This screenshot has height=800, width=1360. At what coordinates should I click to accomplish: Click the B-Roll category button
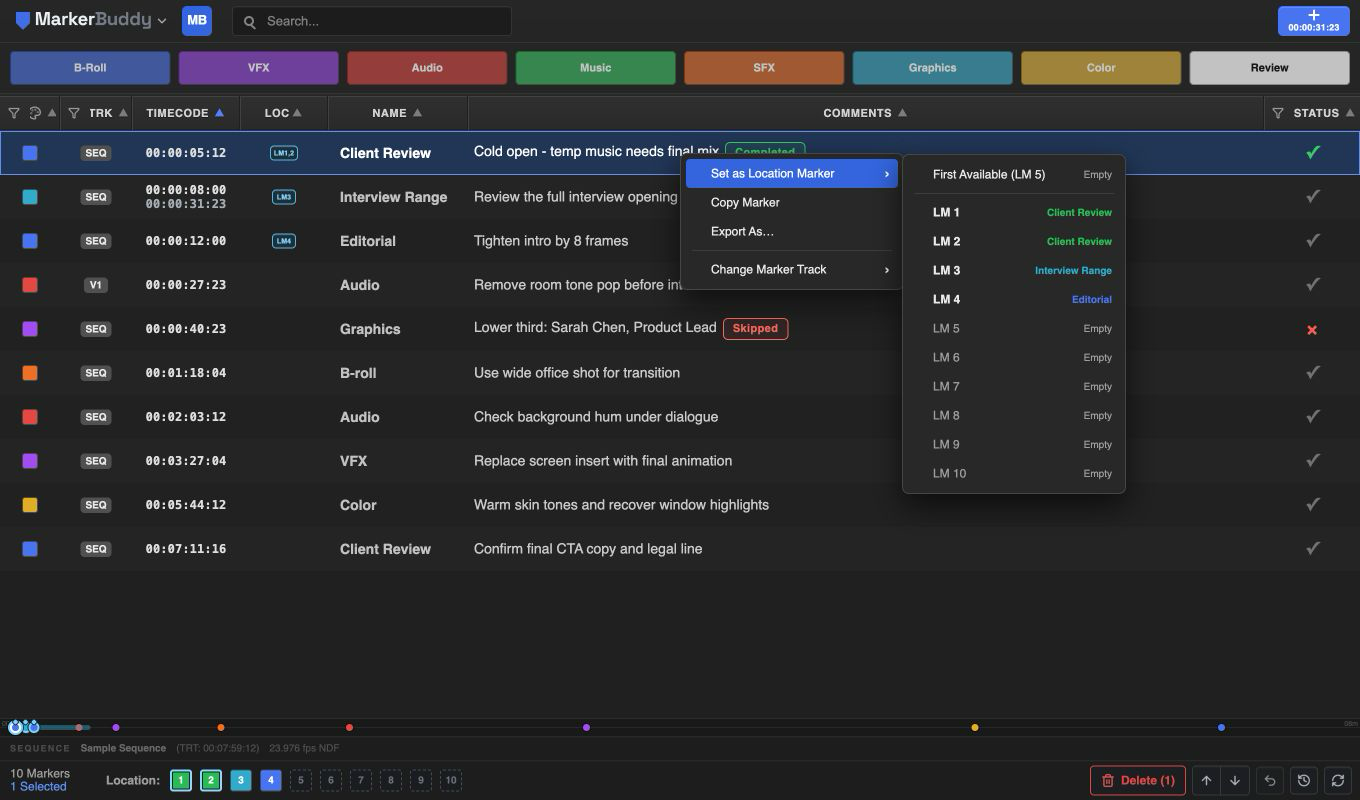[90, 68]
